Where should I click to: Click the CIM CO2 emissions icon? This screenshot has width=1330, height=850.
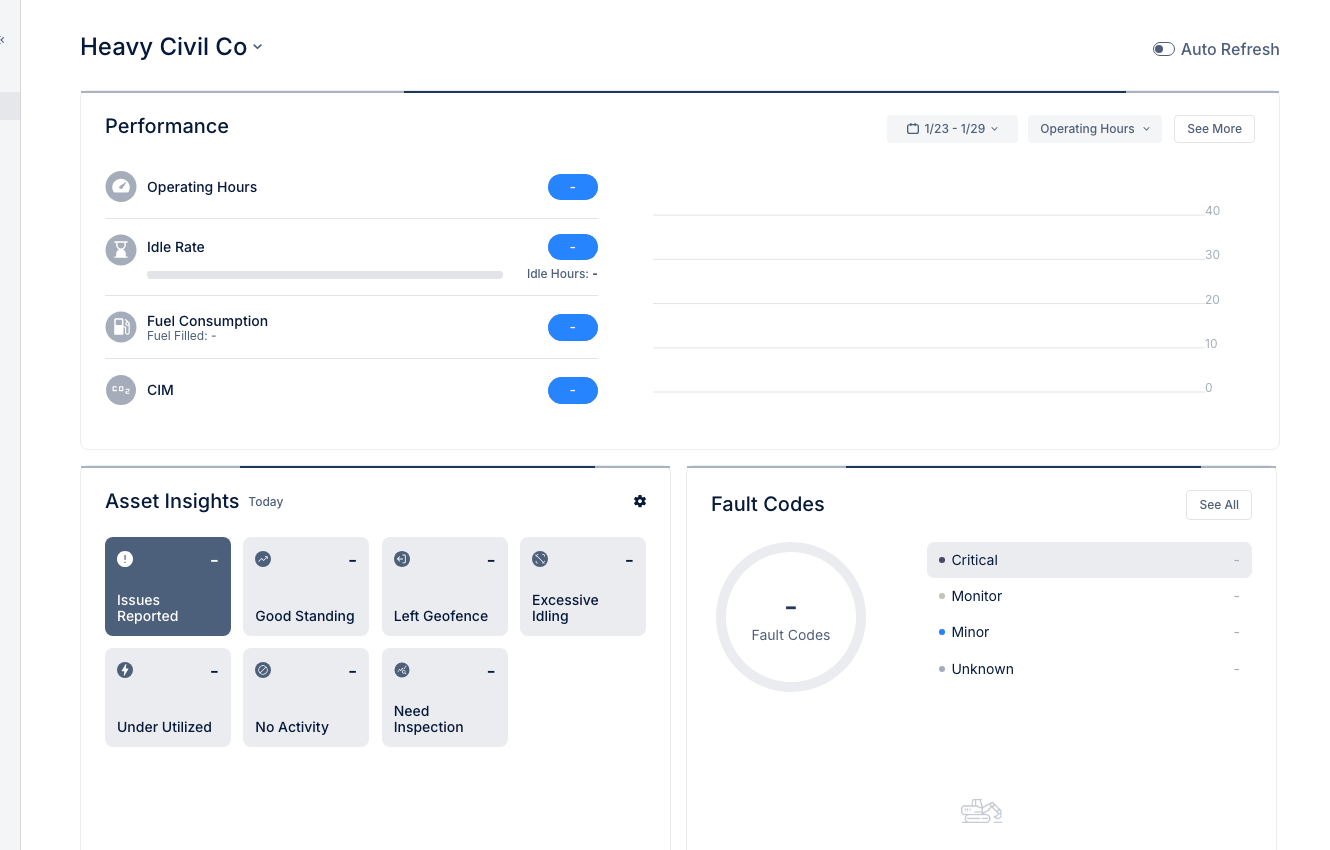[x=121, y=390]
